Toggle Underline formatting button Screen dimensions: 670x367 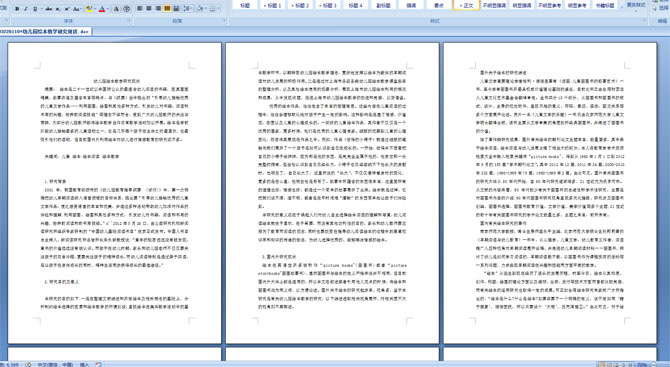tap(35, 9)
